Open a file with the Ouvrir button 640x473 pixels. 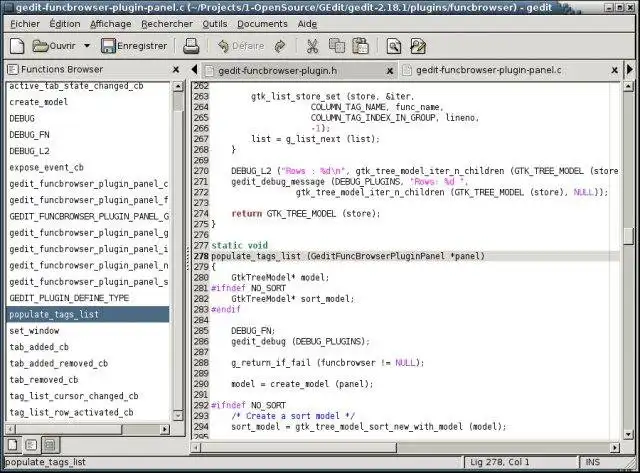[x=54, y=46]
